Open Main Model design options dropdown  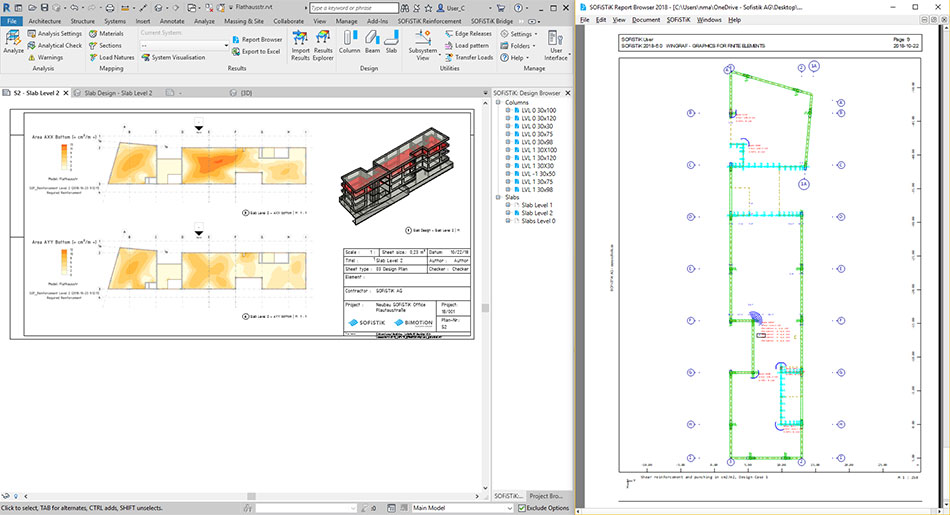tap(462, 508)
